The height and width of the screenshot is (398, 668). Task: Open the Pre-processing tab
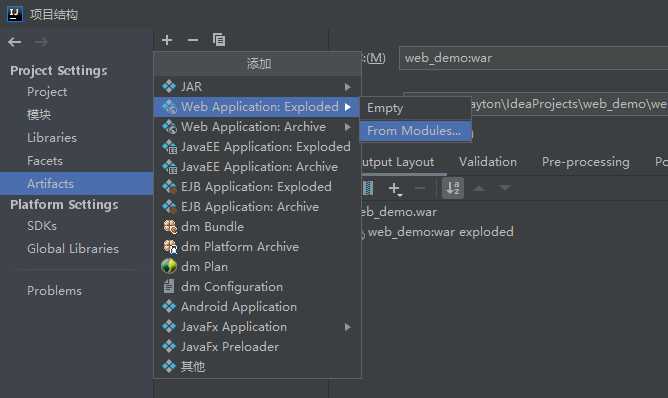click(586, 162)
